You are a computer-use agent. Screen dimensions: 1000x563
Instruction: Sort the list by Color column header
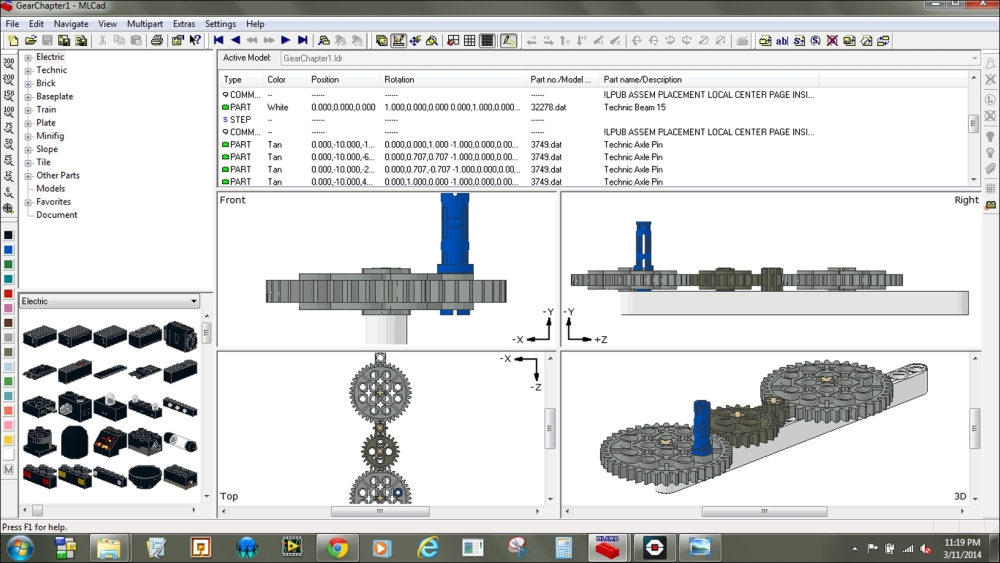coord(284,80)
